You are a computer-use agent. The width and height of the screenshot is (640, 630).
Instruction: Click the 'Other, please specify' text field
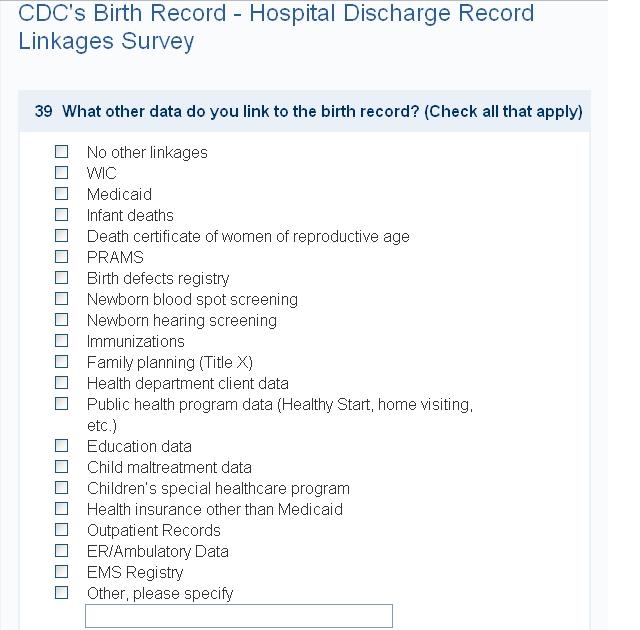[239, 616]
